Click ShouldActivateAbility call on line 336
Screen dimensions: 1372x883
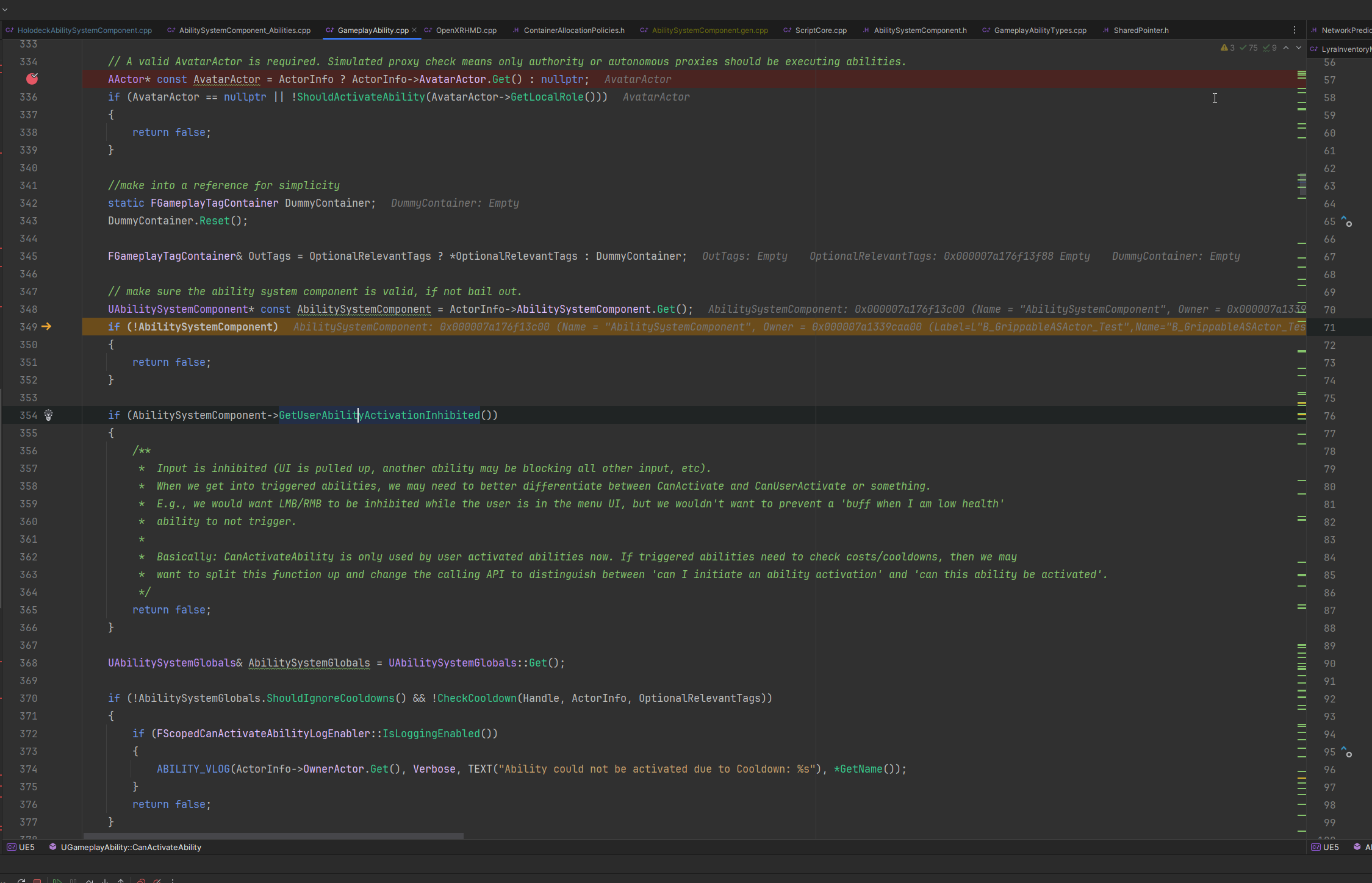[361, 97]
